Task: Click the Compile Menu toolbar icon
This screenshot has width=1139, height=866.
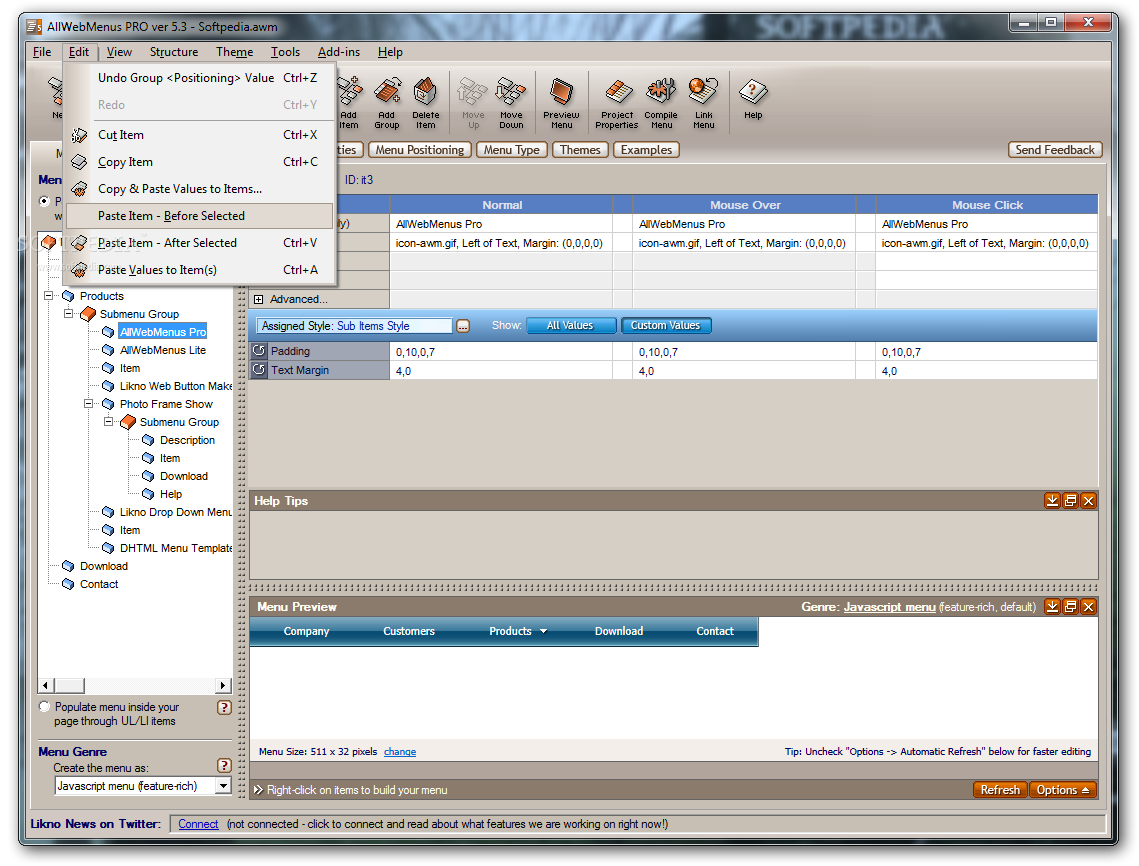Action: click(x=661, y=102)
